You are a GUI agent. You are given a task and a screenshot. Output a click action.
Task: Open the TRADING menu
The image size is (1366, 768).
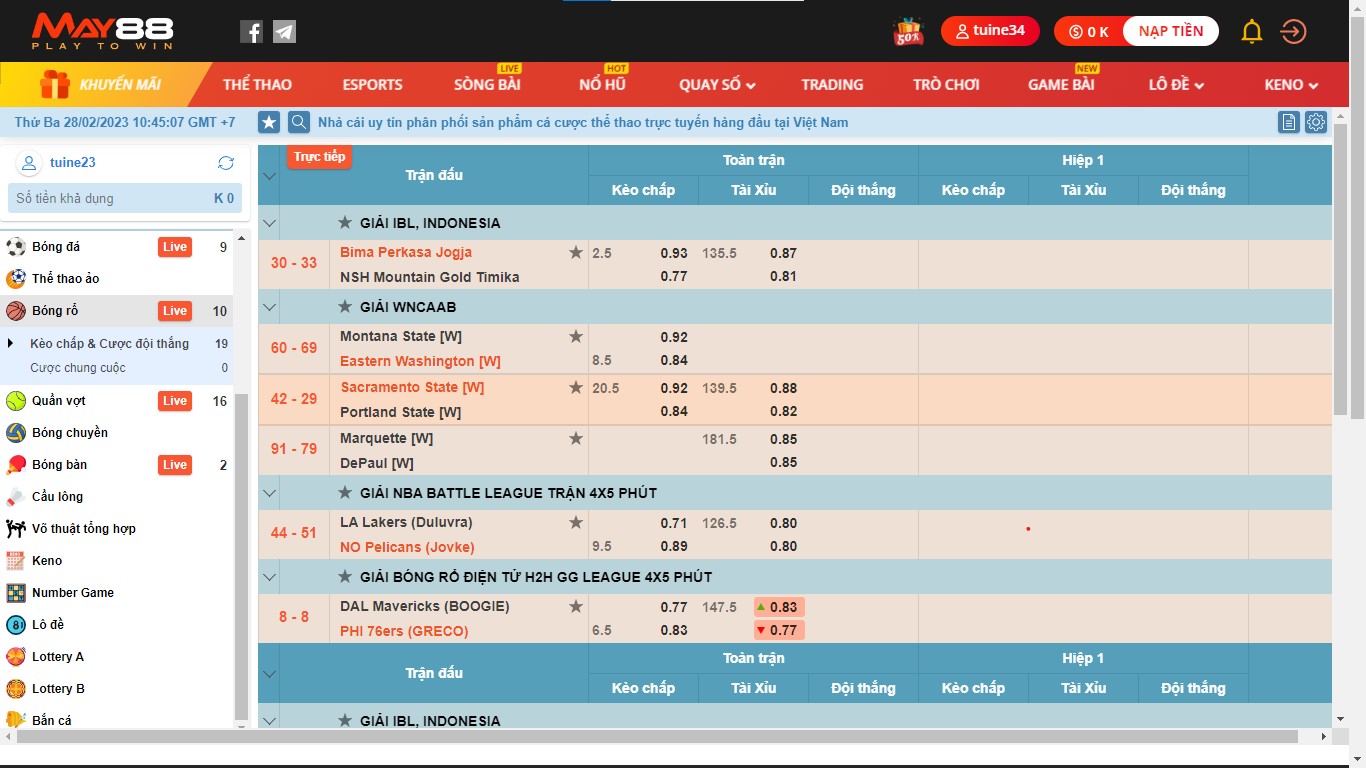[x=832, y=85]
